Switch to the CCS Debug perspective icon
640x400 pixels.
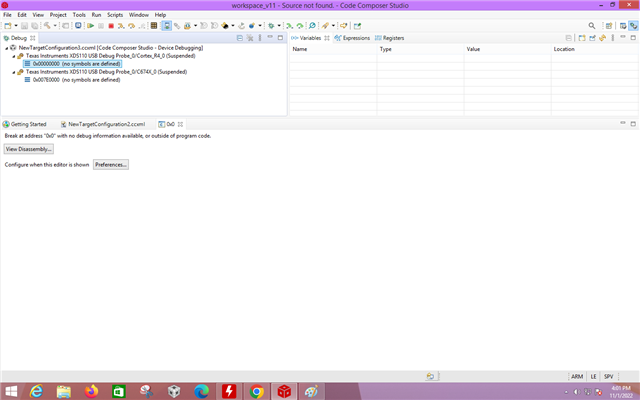pyautogui.click(x=633, y=26)
